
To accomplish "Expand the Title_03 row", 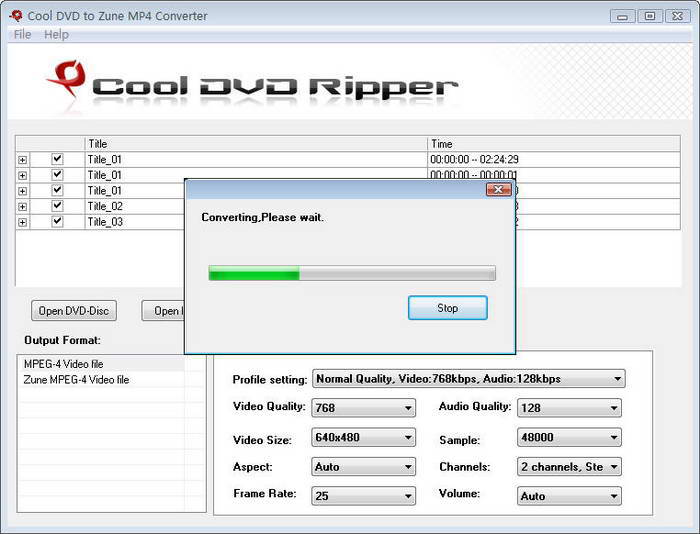I will click(x=23, y=222).
